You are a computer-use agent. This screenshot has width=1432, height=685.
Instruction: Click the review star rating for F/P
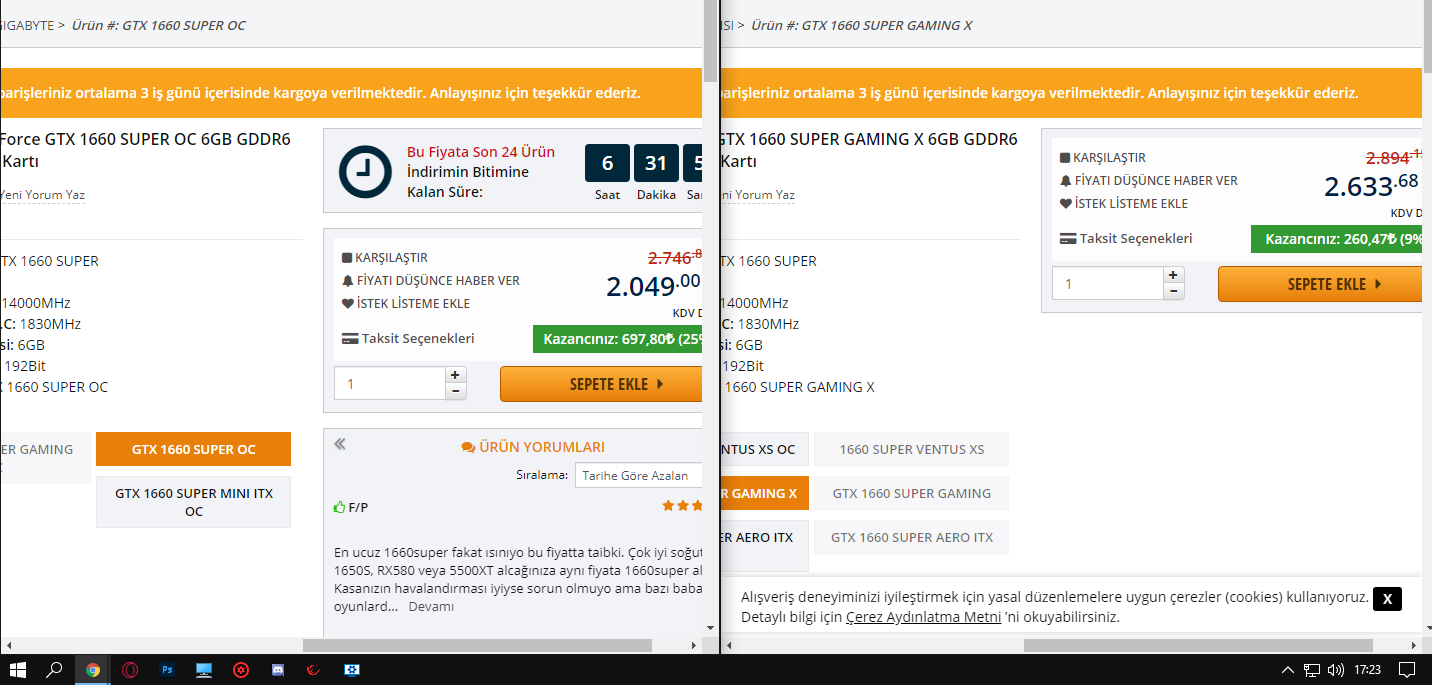[683, 506]
